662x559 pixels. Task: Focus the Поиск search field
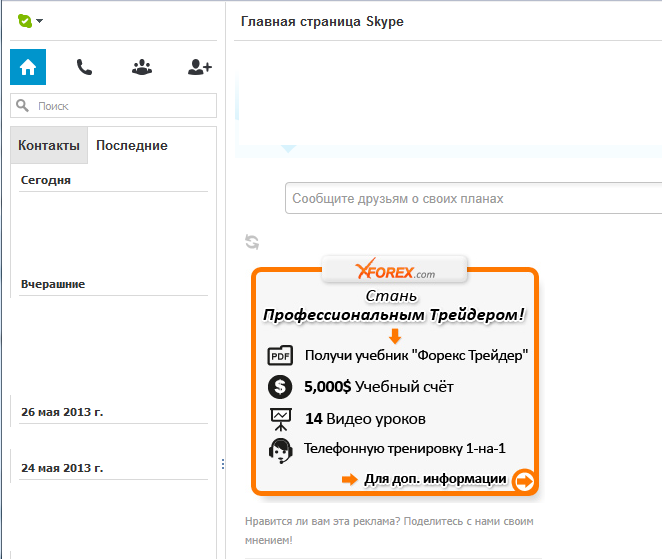[113, 106]
